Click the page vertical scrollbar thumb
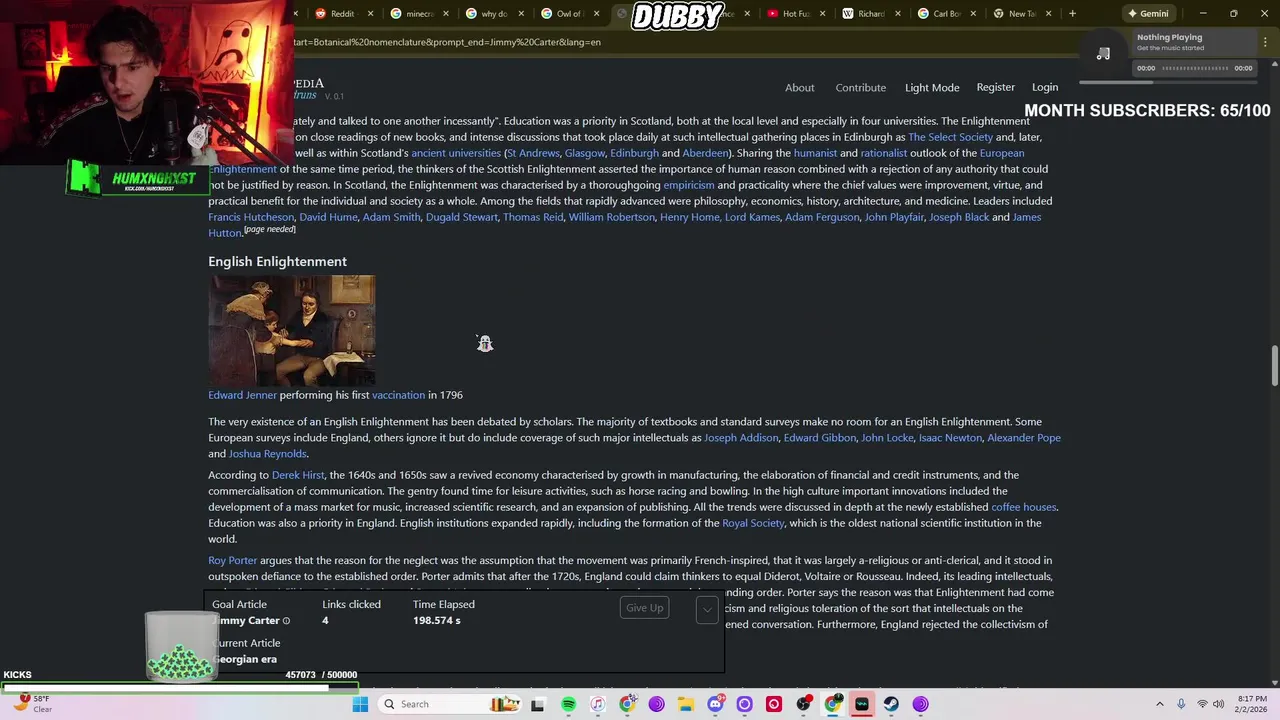 [1274, 365]
